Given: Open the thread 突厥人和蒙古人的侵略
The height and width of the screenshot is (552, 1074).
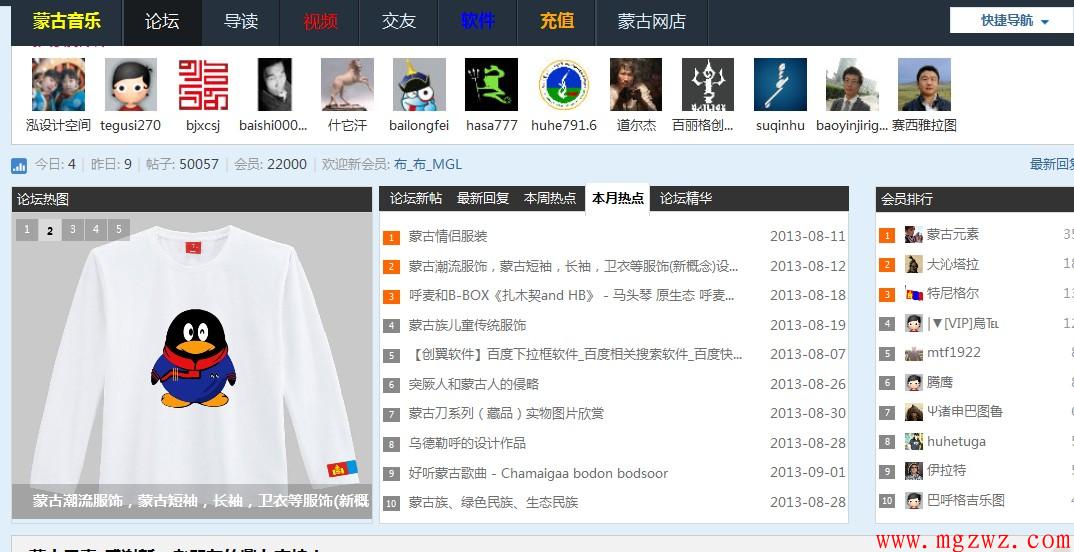Looking at the screenshot, I should [474, 384].
